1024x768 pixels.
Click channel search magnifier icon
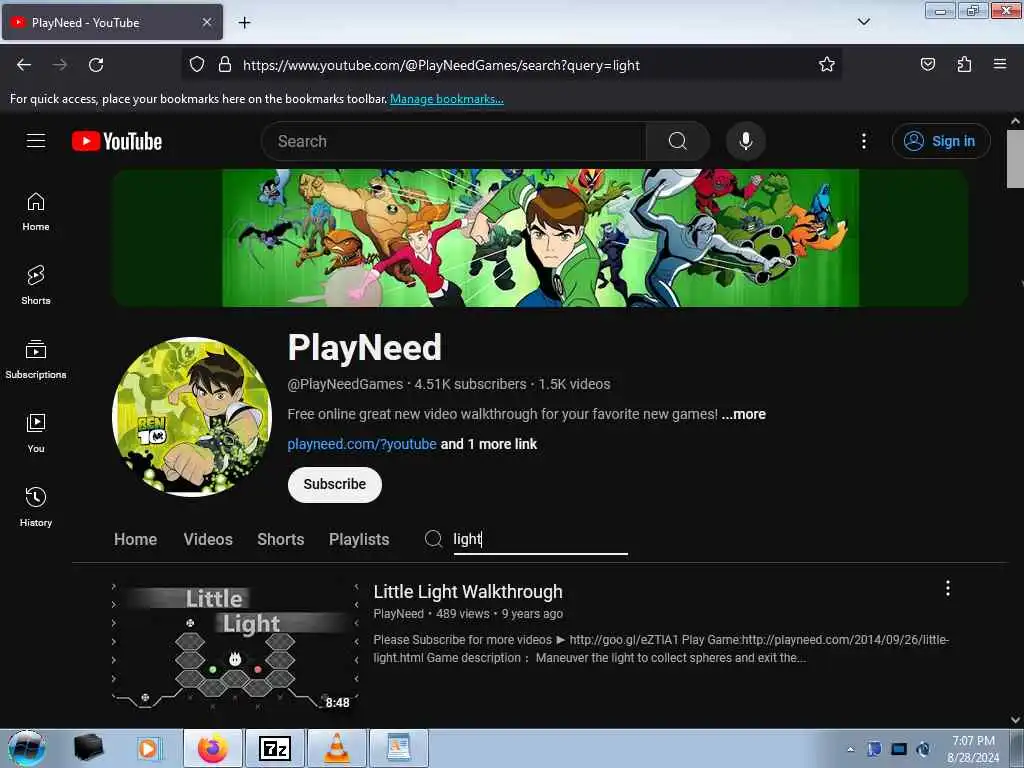tap(433, 539)
